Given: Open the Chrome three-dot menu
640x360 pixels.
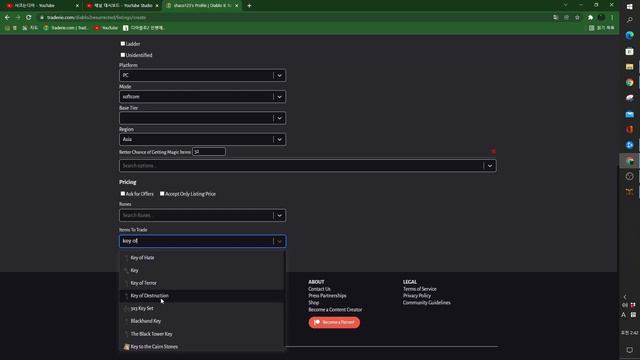Looking at the screenshot, I should (612, 18).
